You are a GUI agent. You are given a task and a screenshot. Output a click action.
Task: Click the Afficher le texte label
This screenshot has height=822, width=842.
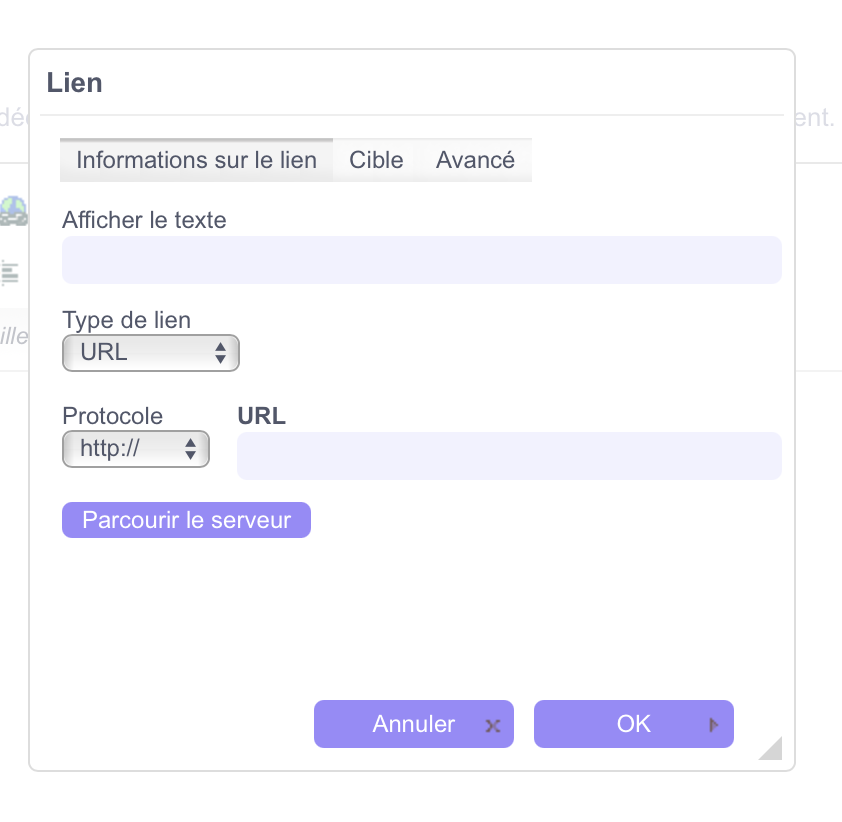click(144, 220)
